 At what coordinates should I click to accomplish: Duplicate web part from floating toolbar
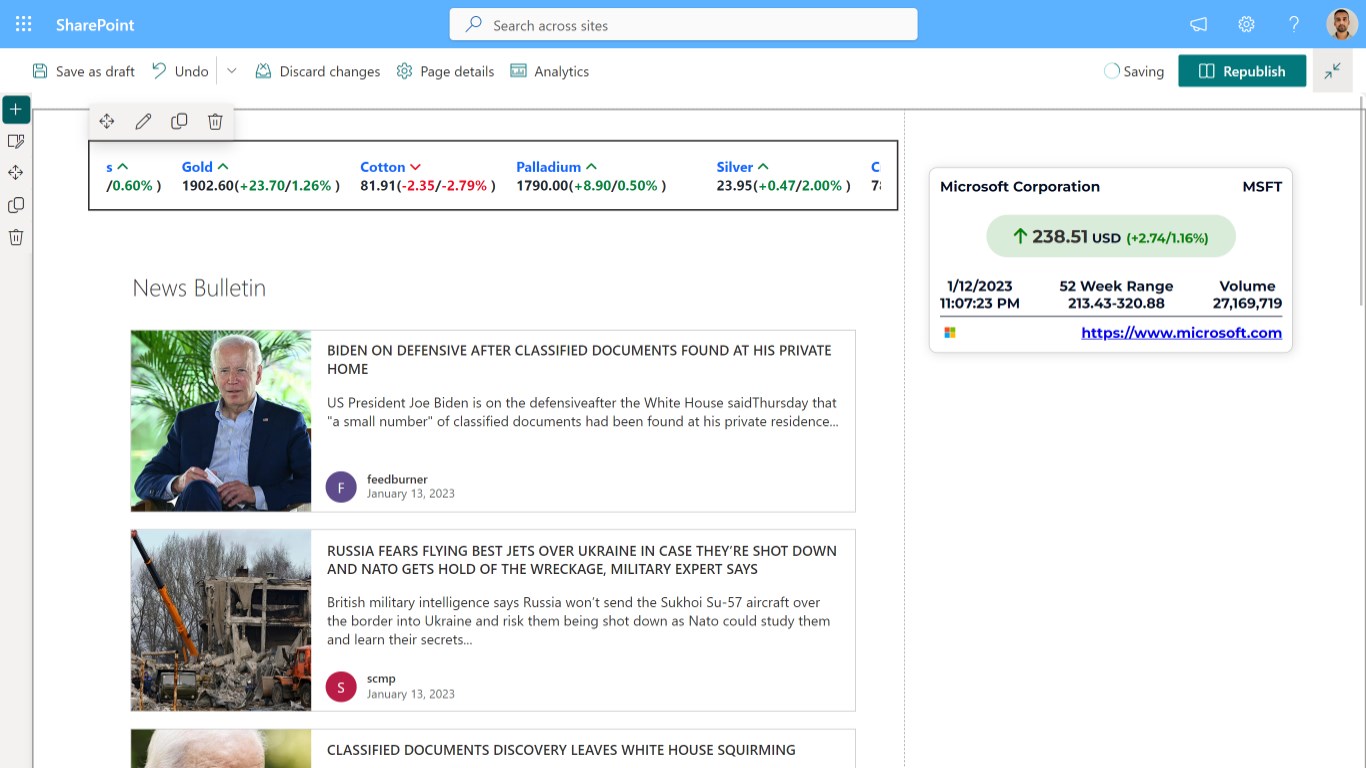[x=179, y=121]
